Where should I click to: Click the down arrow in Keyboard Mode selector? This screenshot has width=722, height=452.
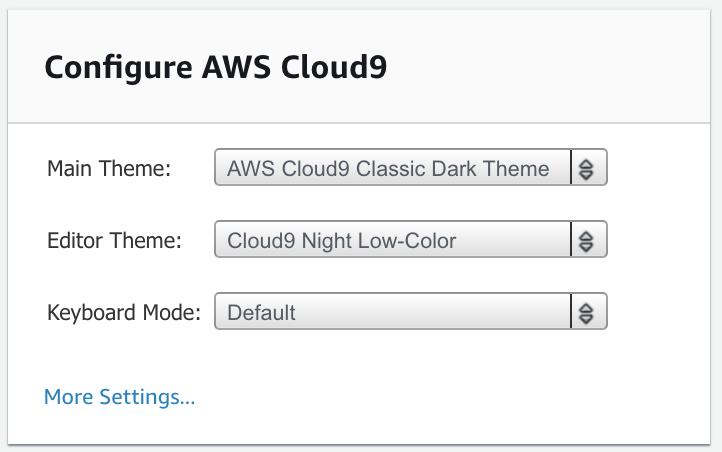coord(586,319)
